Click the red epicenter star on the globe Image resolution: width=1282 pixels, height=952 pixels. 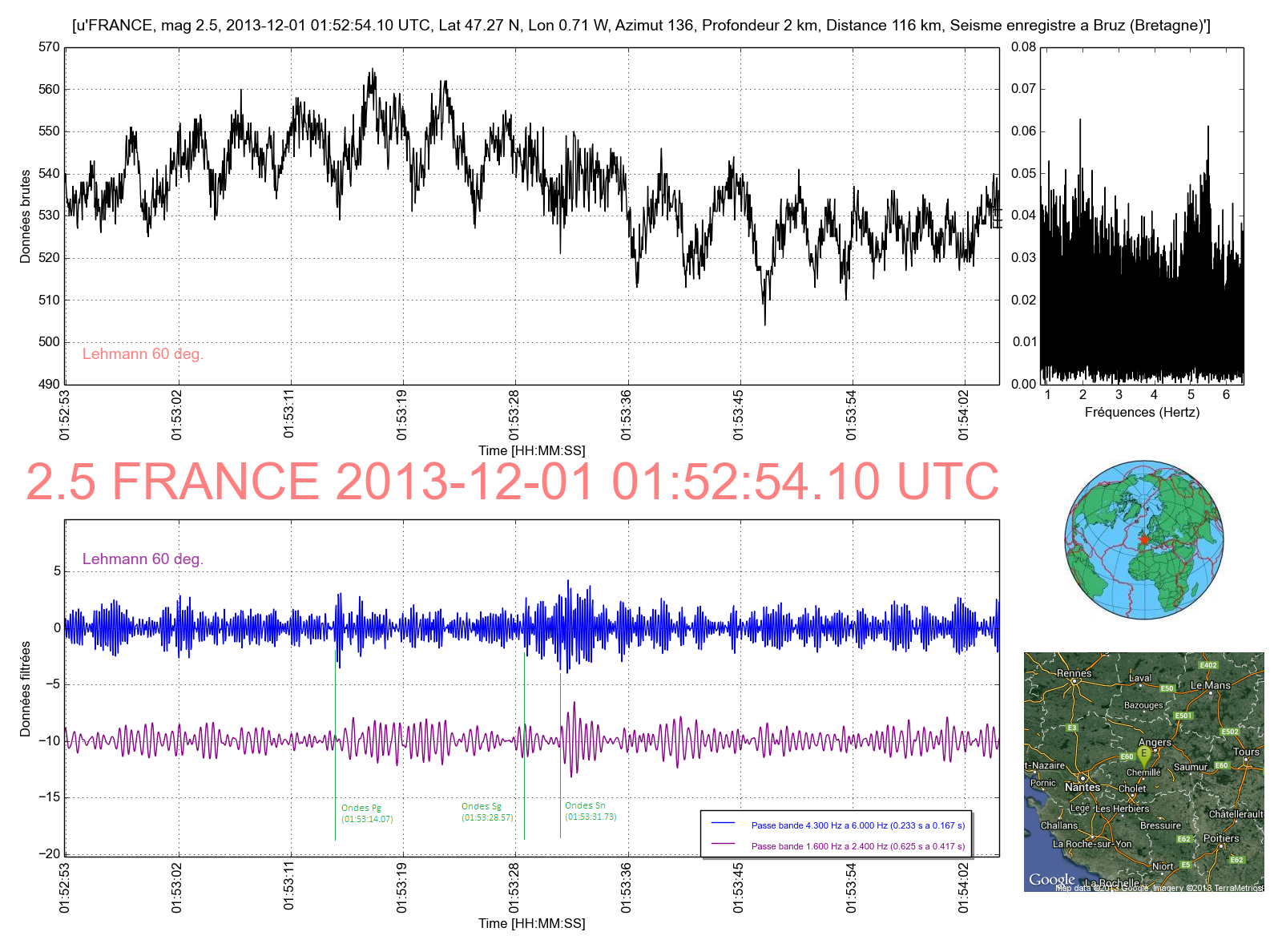1144,540
